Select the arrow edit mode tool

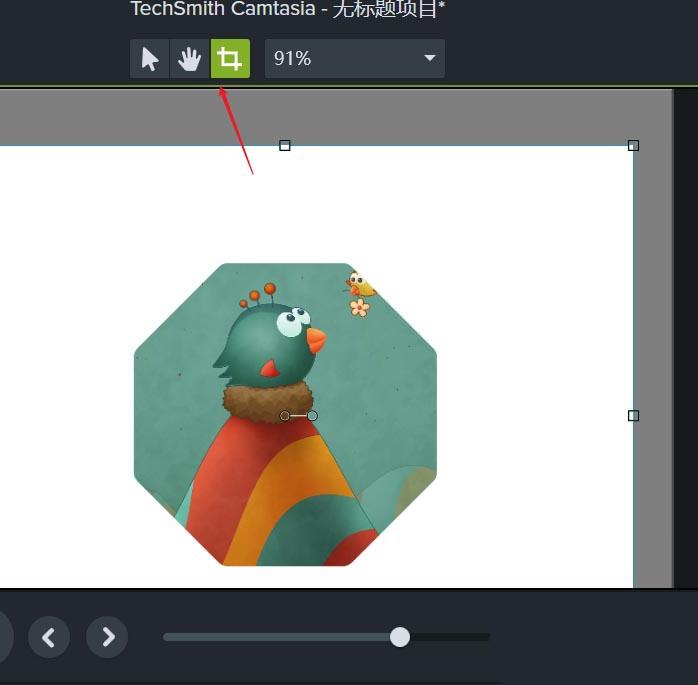tap(150, 58)
